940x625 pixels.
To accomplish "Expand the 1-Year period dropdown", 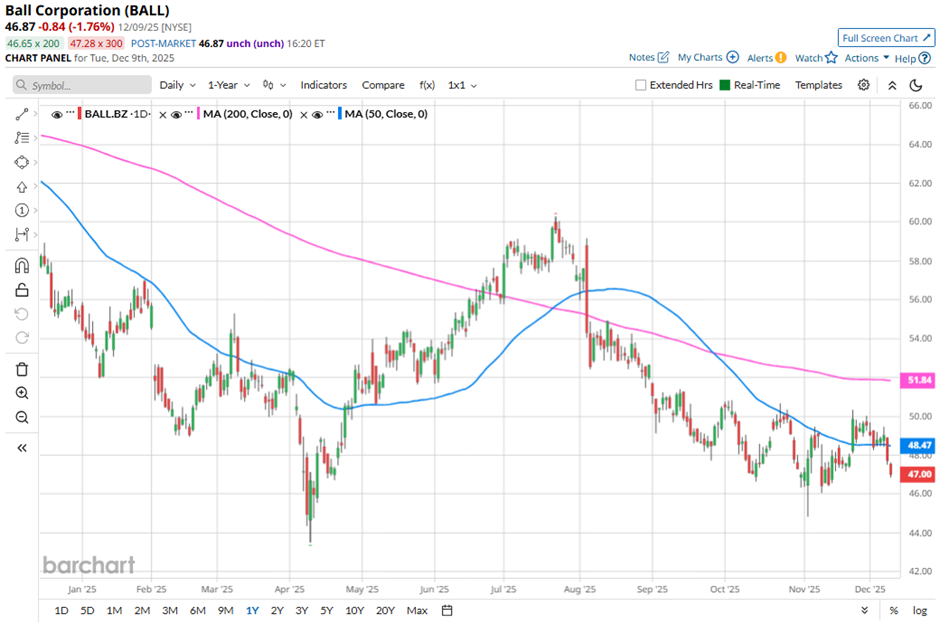I will [229, 85].
